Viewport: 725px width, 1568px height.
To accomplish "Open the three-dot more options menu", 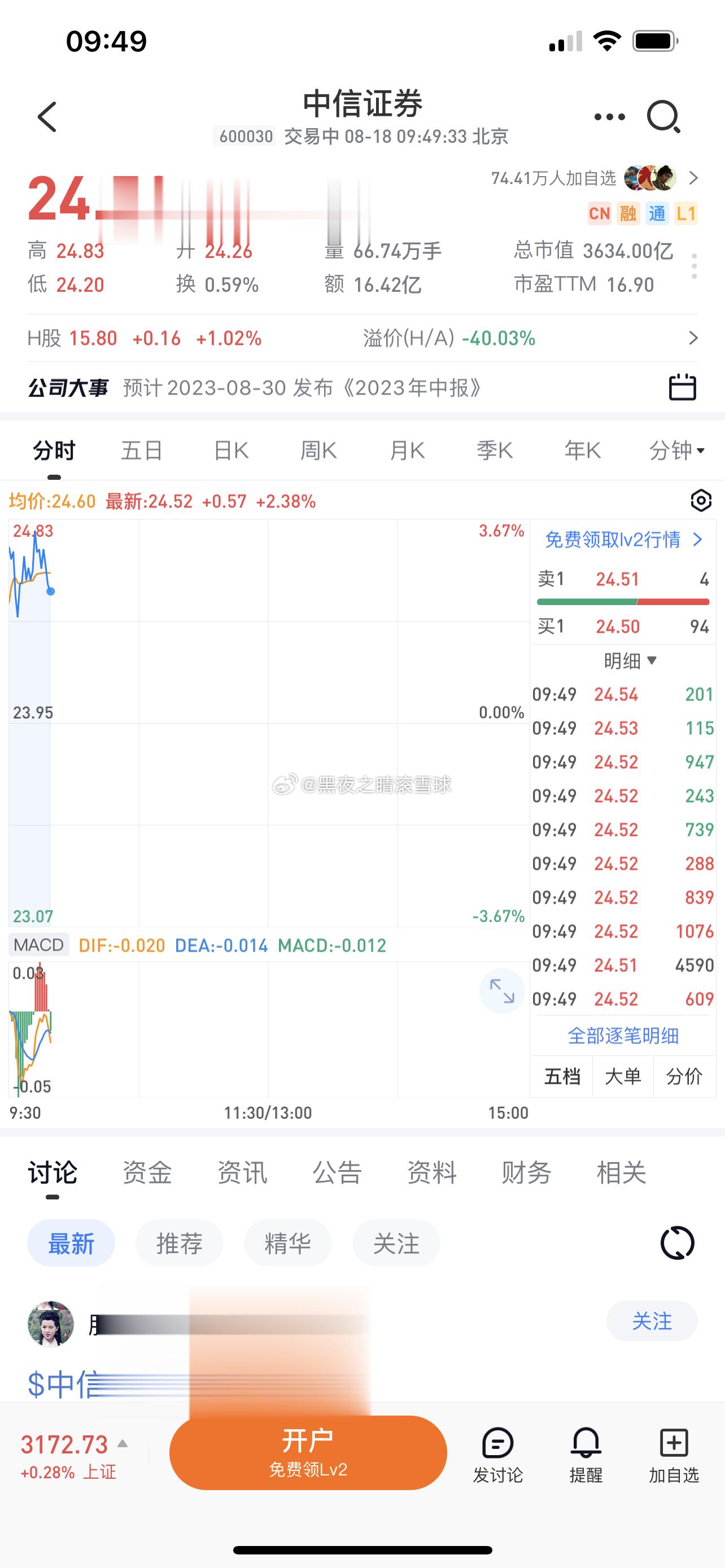I will tap(609, 117).
